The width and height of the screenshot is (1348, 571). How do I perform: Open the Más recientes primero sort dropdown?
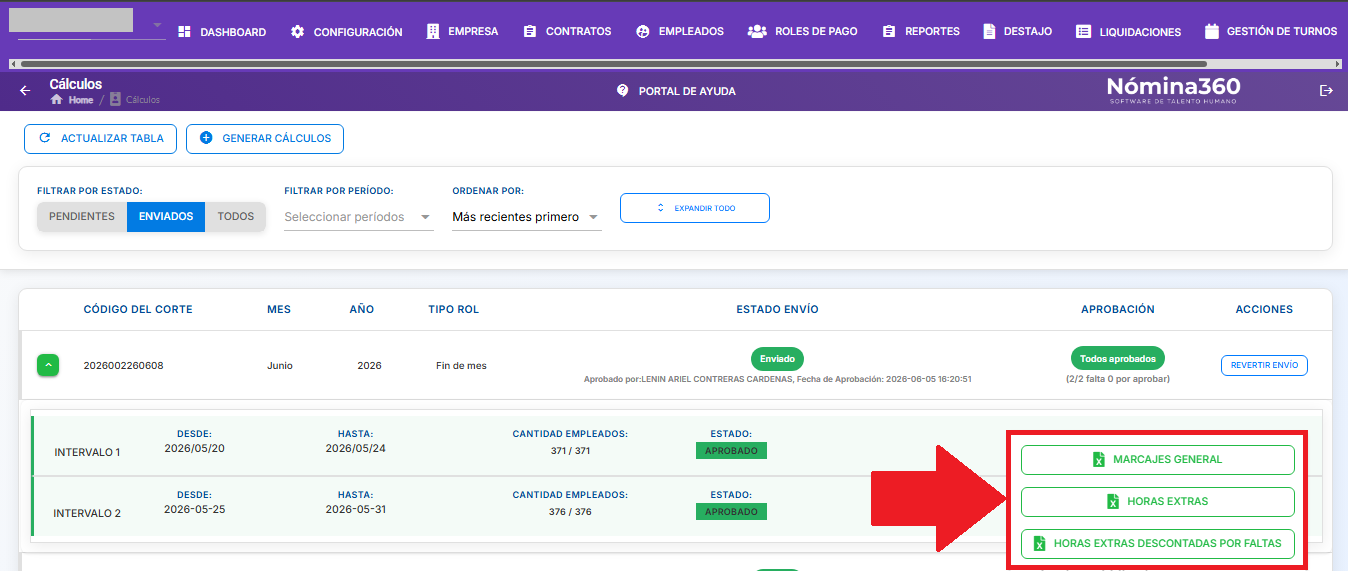527,217
